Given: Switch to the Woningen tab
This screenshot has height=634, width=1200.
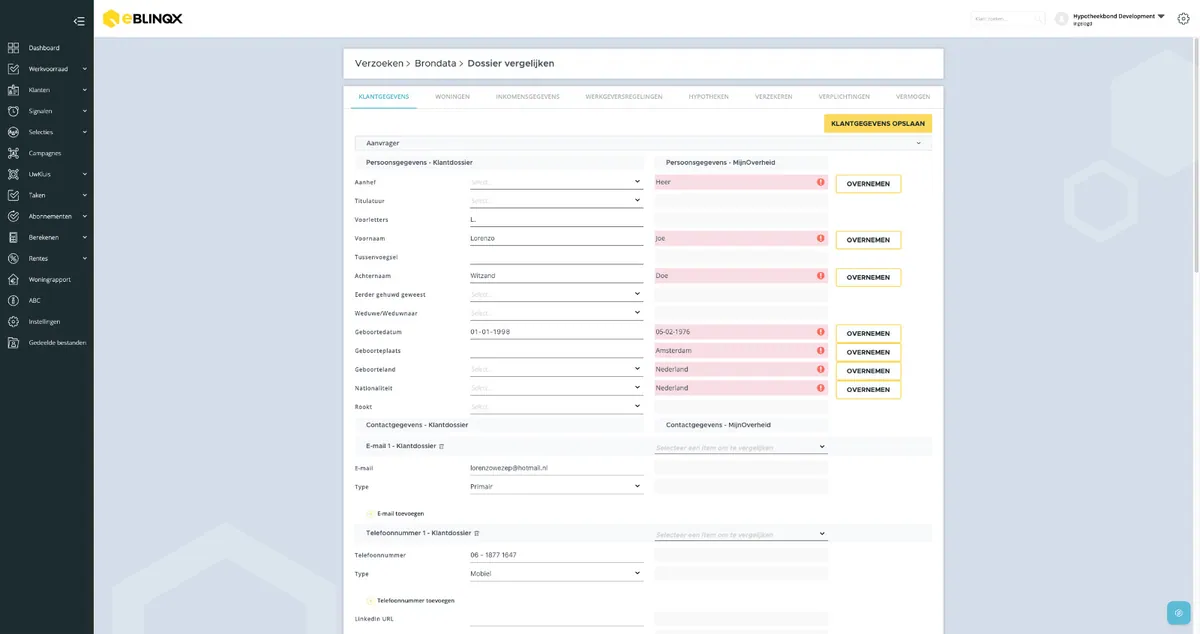Looking at the screenshot, I should click(452, 96).
